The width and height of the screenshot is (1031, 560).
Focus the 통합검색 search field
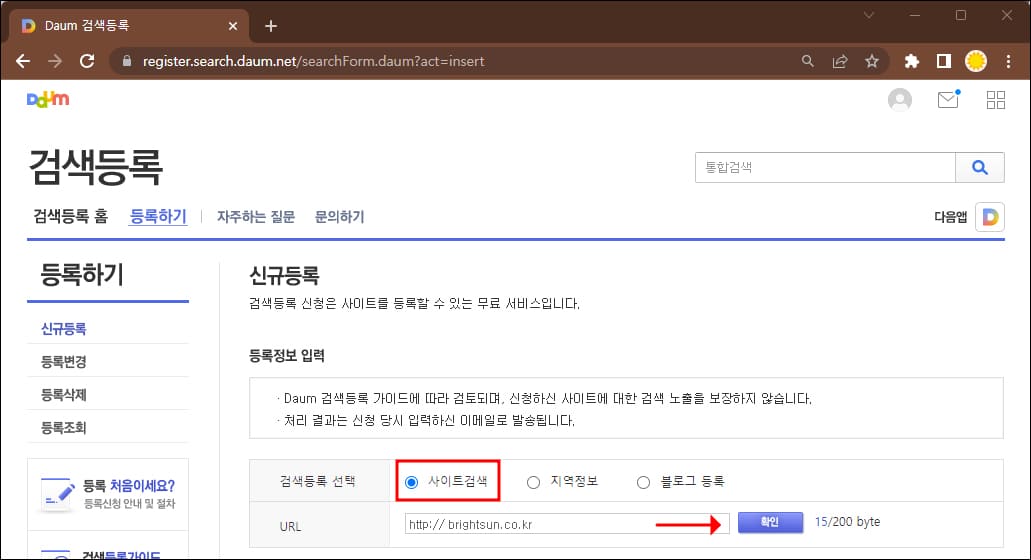(825, 168)
